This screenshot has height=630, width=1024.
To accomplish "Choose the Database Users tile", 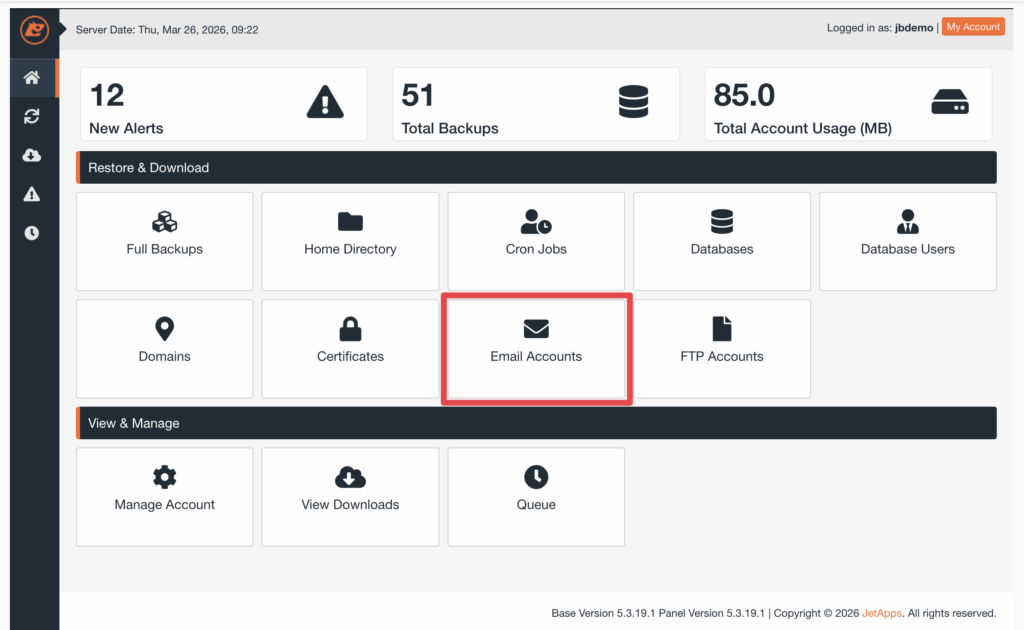I will 907,241.
